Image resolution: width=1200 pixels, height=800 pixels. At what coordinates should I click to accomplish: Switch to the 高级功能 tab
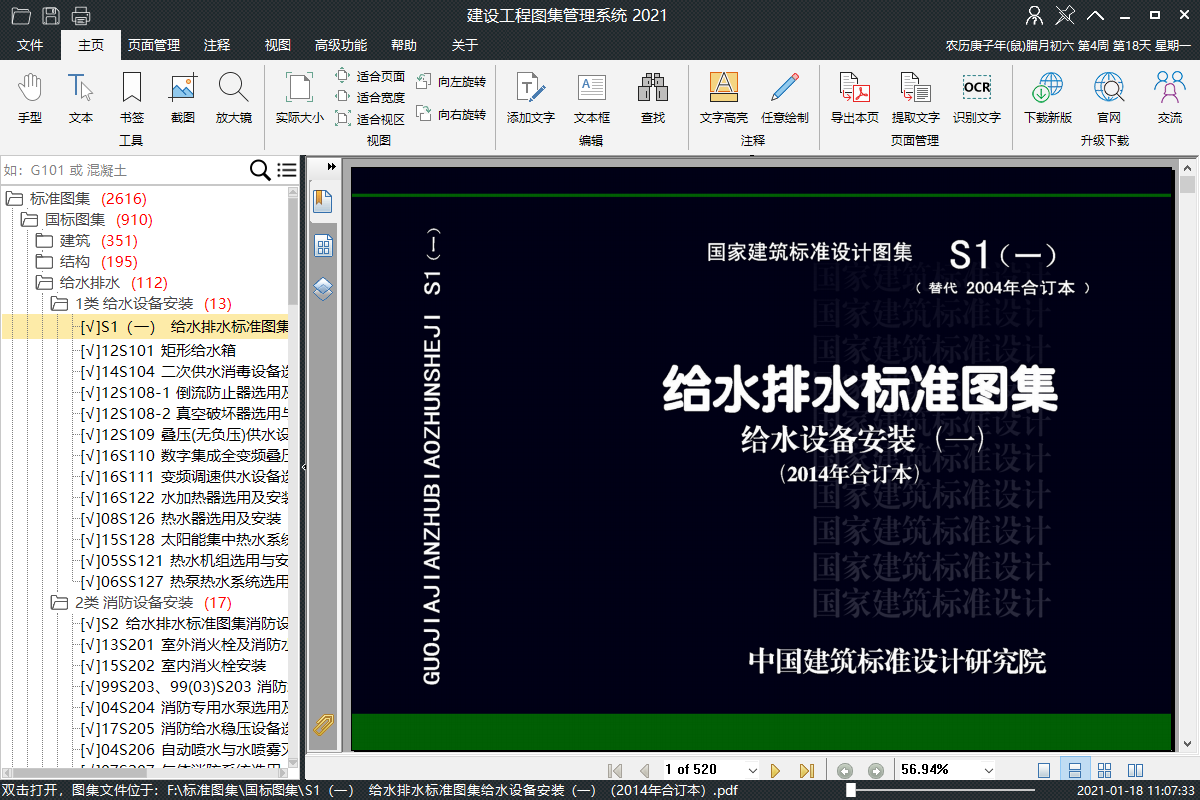(x=341, y=45)
